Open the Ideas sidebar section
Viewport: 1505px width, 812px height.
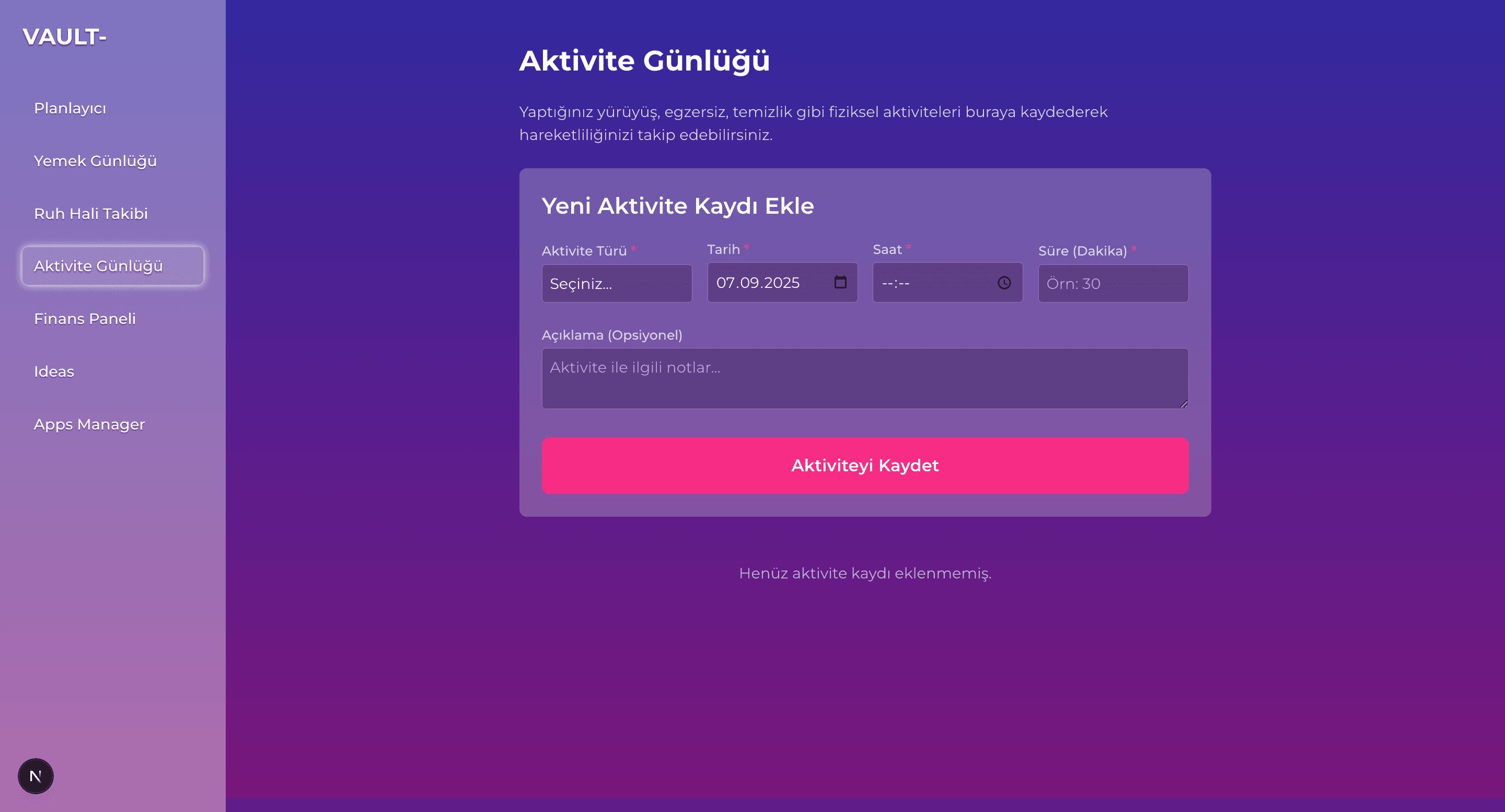54,372
